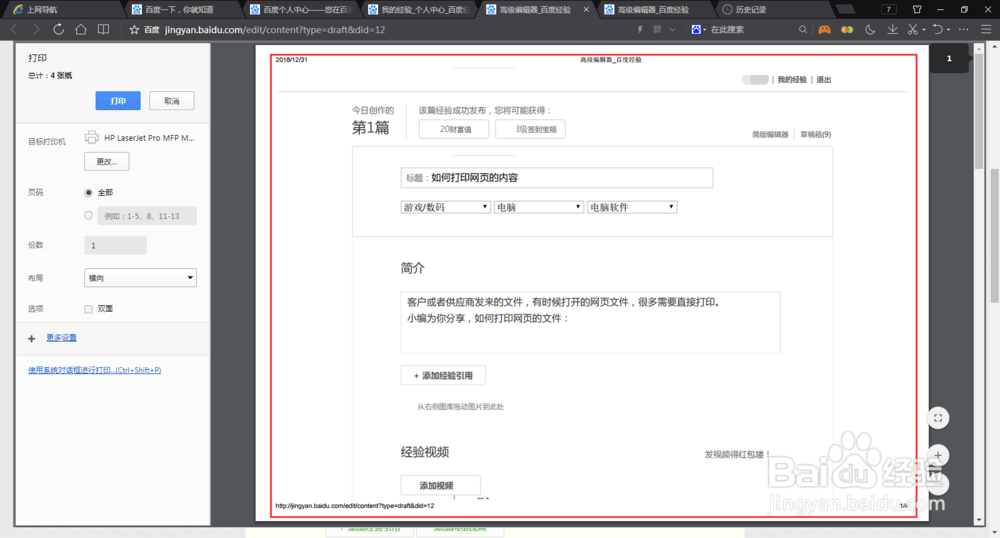This screenshot has width=1000, height=538.
Task: Expand 更多设置 with the plus icon
Action: tap(31, 338)
